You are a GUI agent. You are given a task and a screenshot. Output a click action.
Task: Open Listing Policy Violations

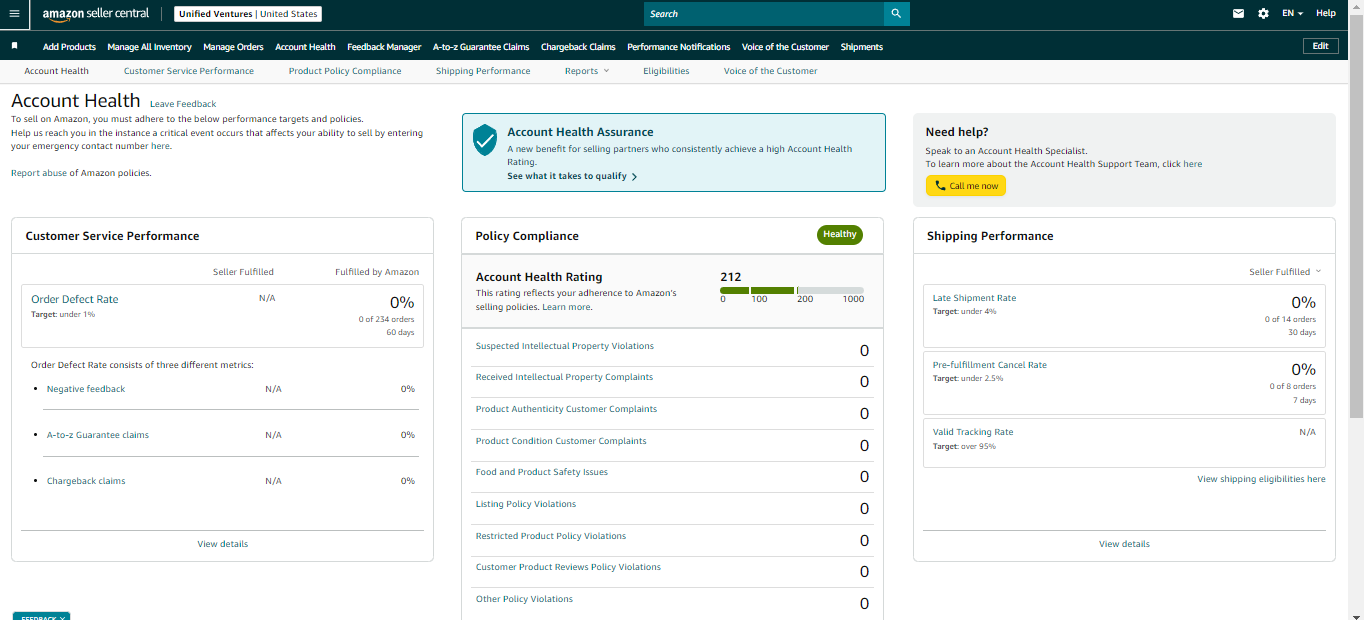click(526, 504)
